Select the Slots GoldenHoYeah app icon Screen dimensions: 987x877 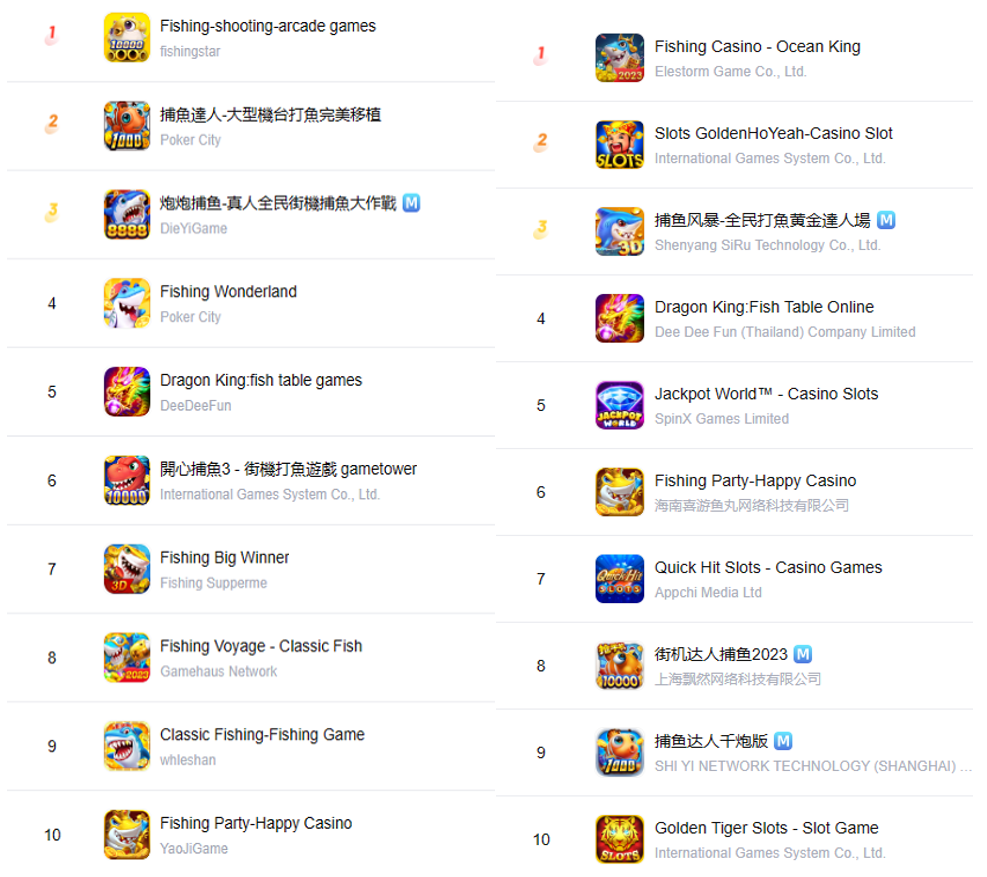(619, 145)
